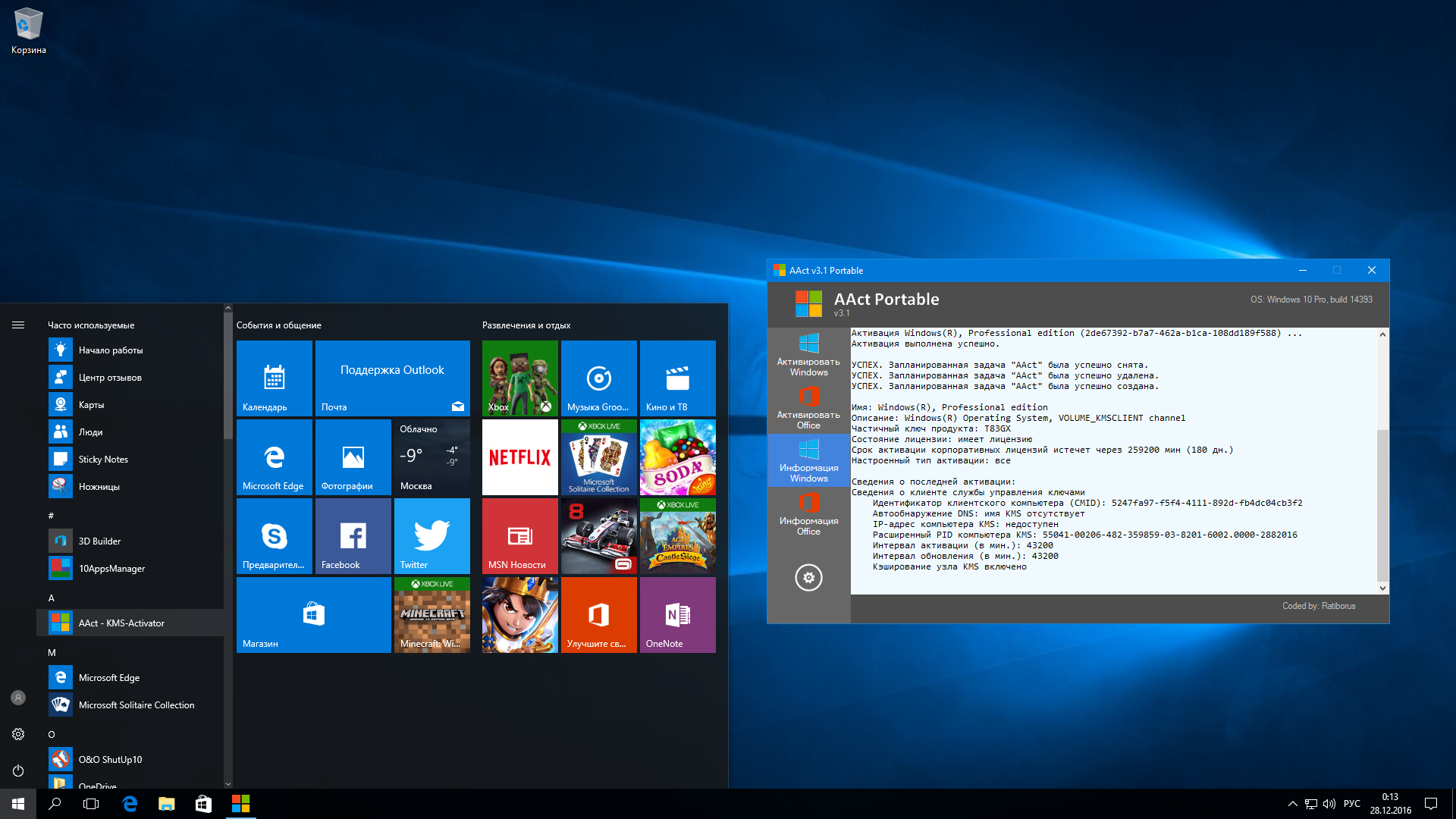Click # section header in app list
1456x819 pixels.
point(52,516)
